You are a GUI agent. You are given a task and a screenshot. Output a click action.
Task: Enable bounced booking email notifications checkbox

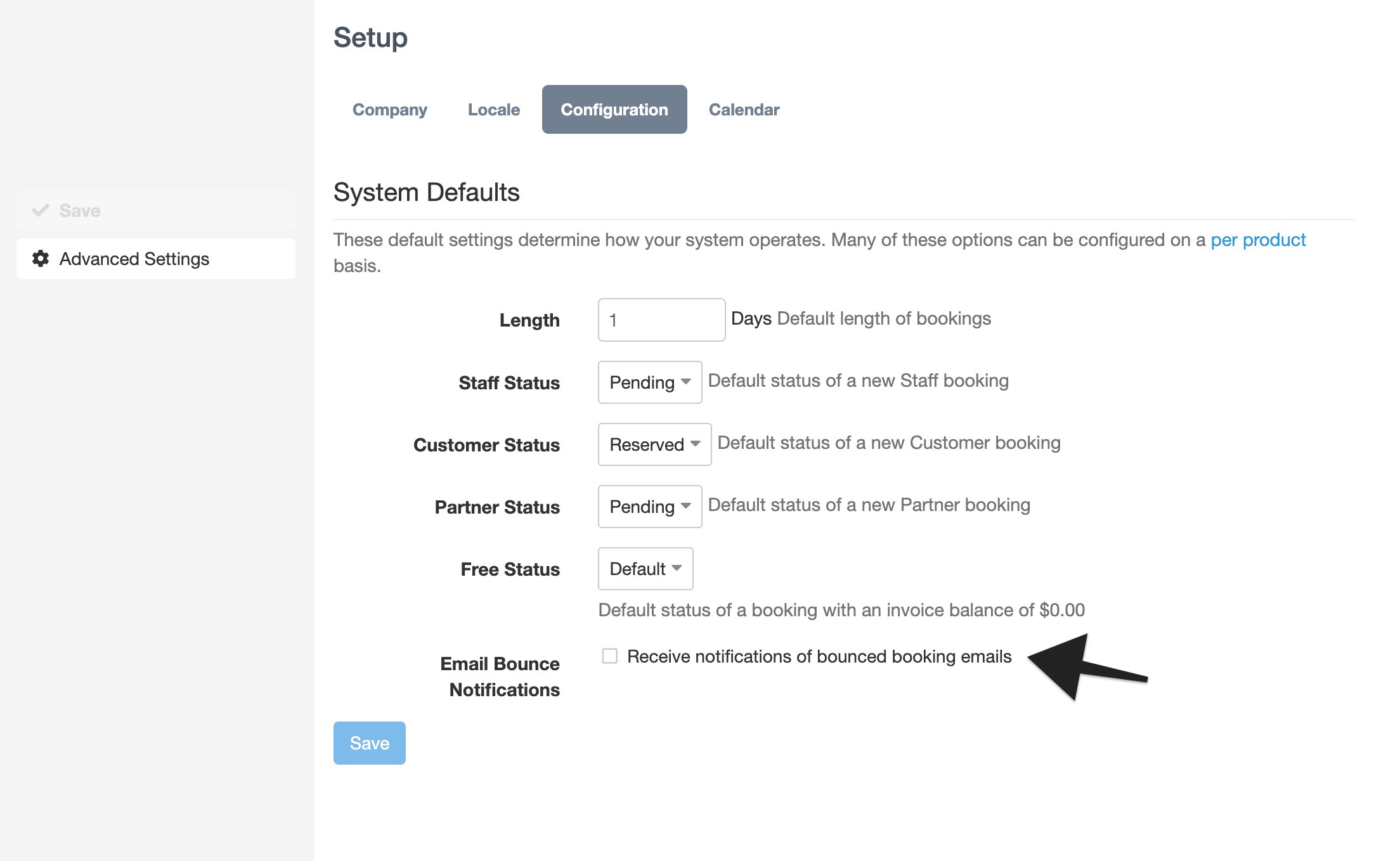click(609, 656)
